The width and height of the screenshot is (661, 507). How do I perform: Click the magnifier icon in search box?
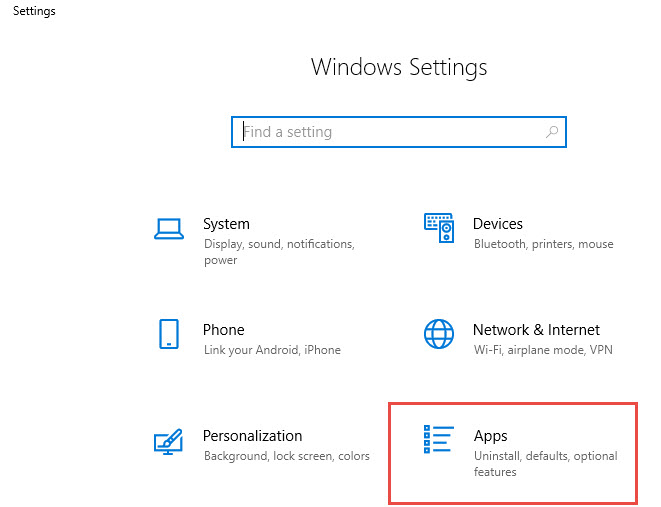tap(551, 132)
